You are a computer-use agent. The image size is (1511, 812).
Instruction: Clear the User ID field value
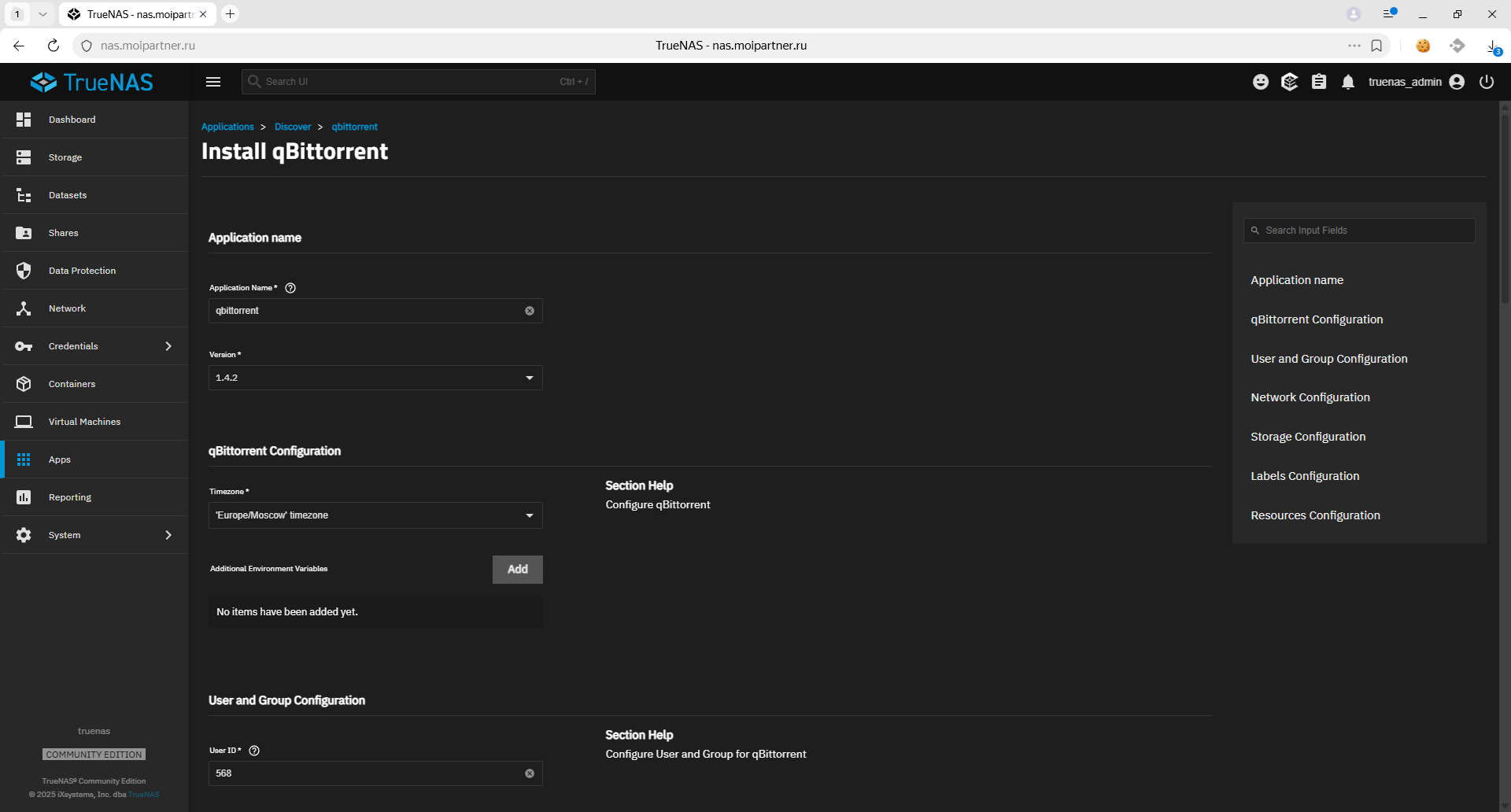(530, 773)
